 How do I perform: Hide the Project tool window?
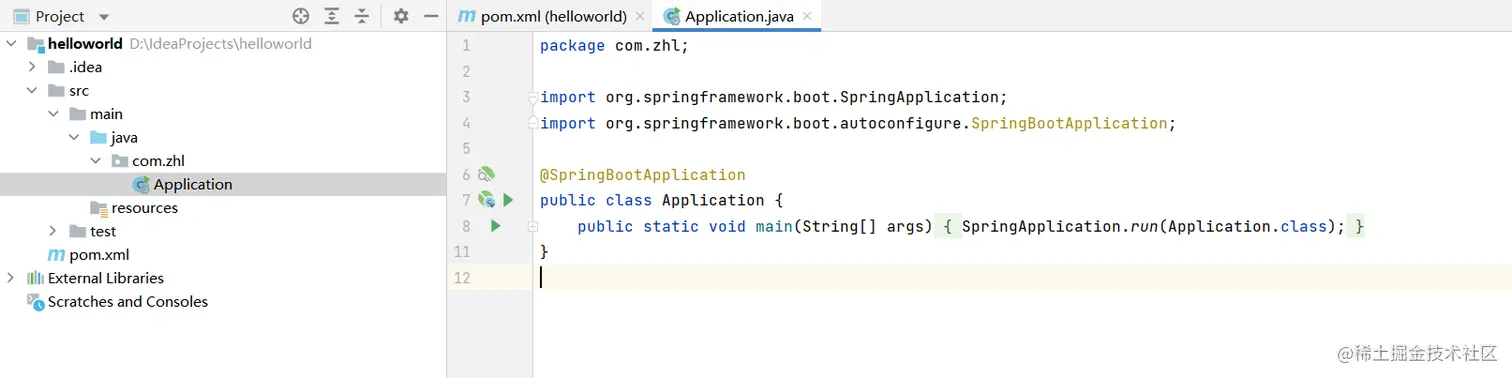431,16
